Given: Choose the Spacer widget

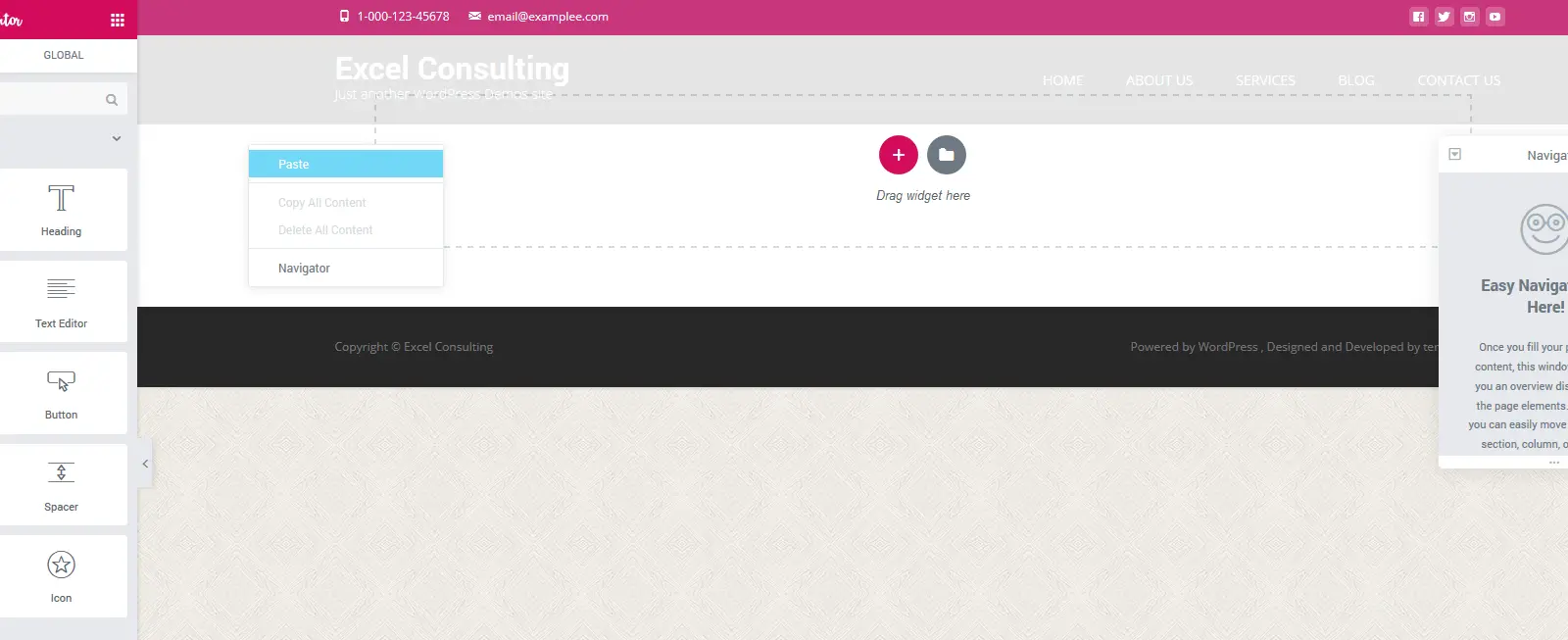Looking at the screenshot, I should pos(61,485).
